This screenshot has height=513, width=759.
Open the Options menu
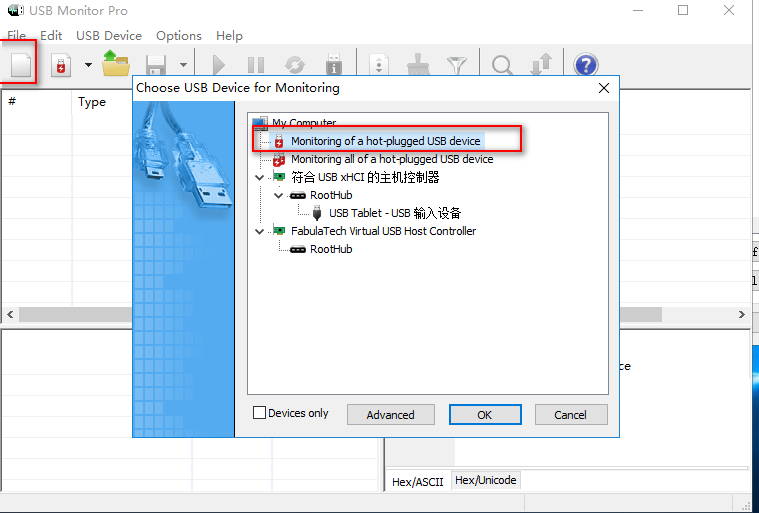tap(179, 36)
